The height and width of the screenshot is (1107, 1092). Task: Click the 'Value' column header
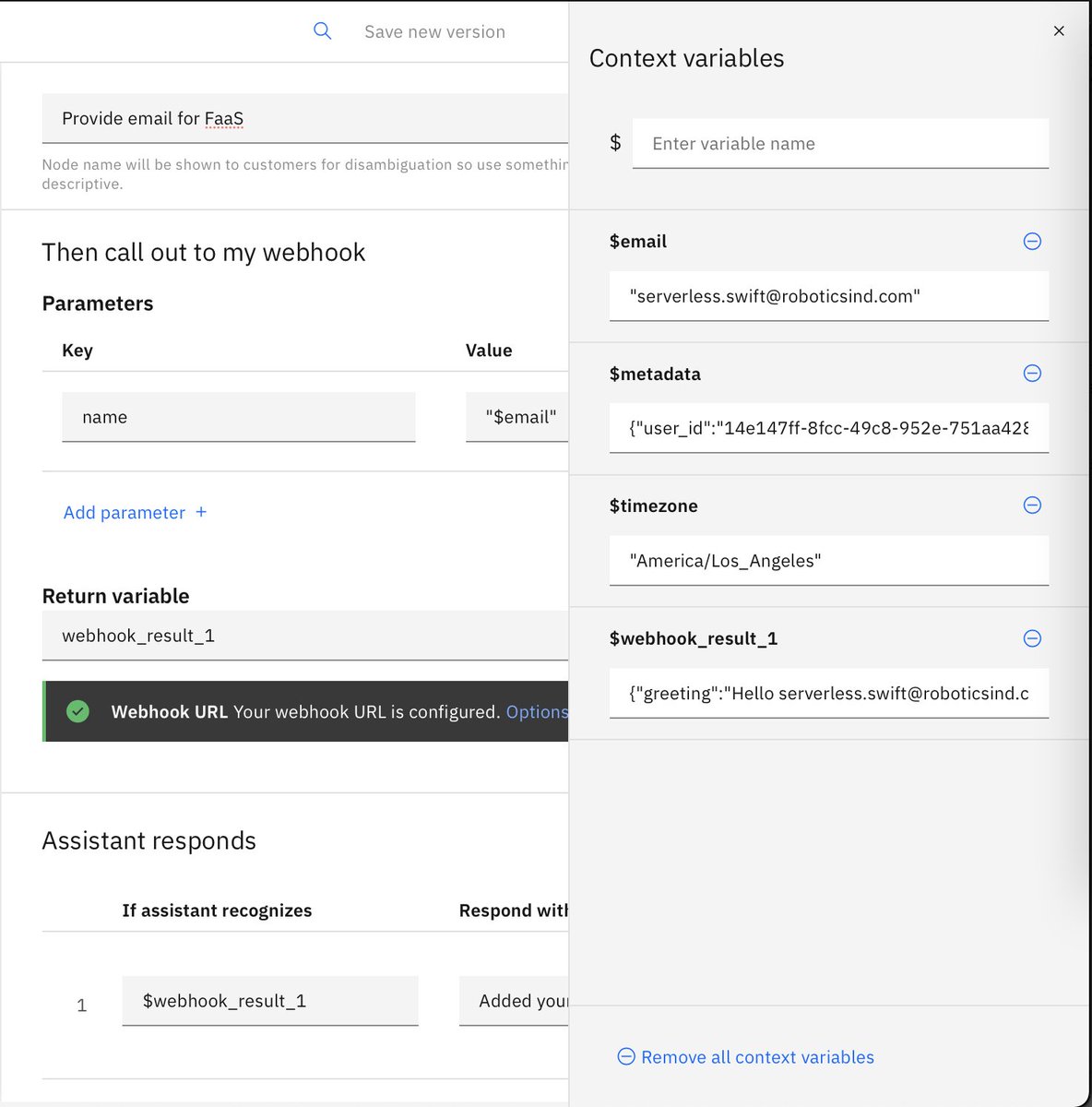tap(489, 351)
